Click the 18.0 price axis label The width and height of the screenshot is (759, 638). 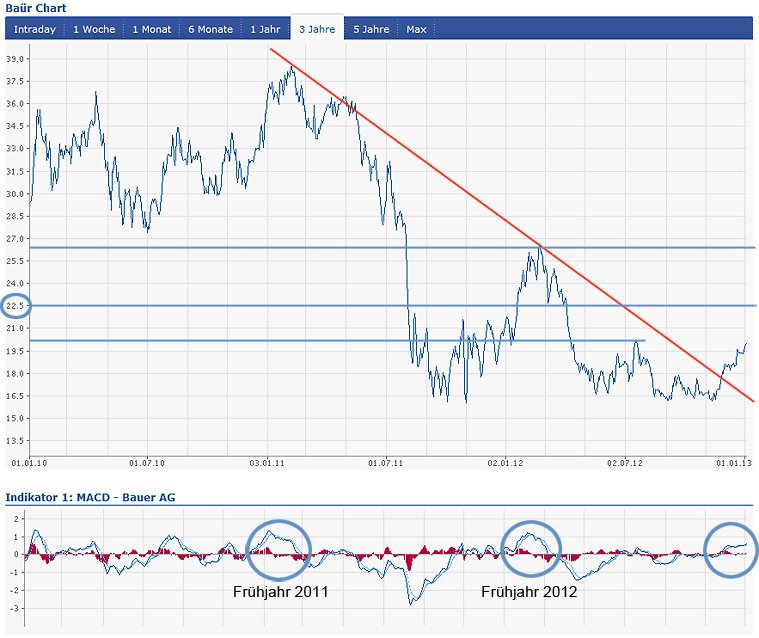(15, 373)
